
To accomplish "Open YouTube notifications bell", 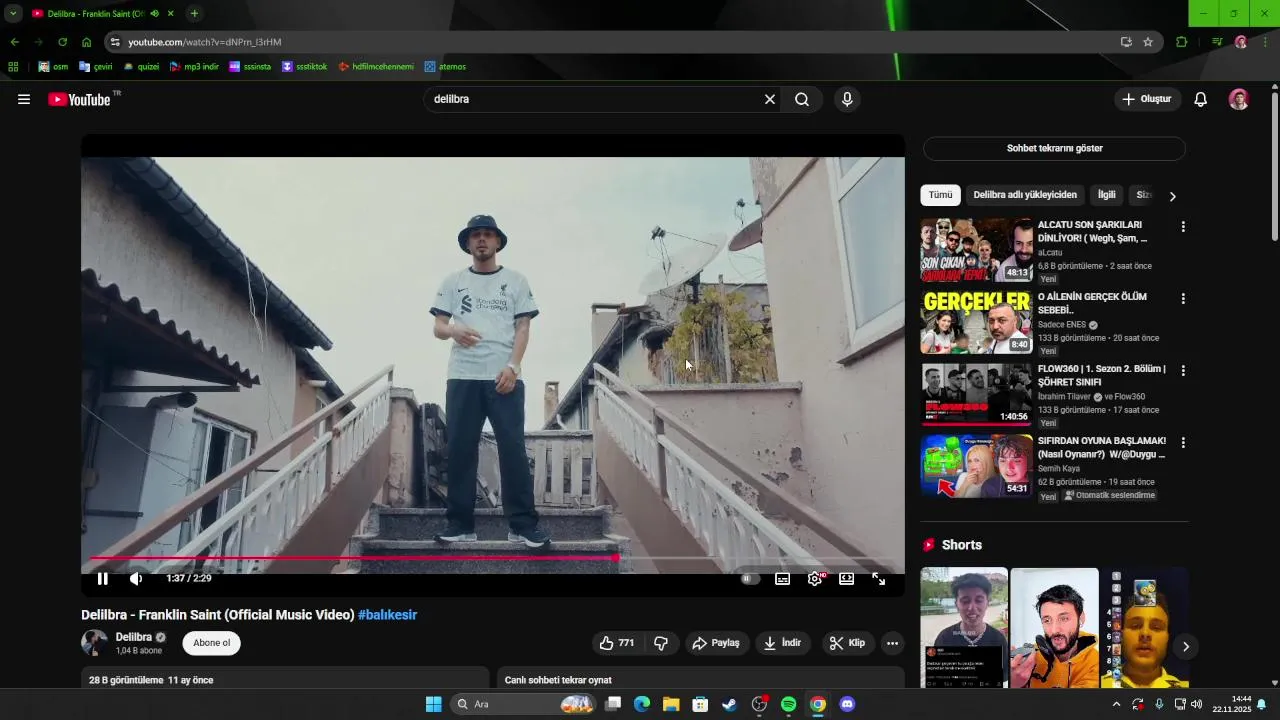I will pos(1201,99).
